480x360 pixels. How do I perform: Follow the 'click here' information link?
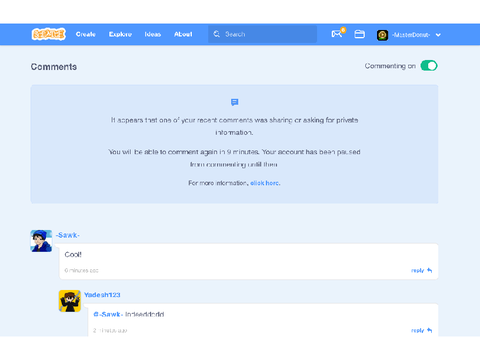pos(265,183)
